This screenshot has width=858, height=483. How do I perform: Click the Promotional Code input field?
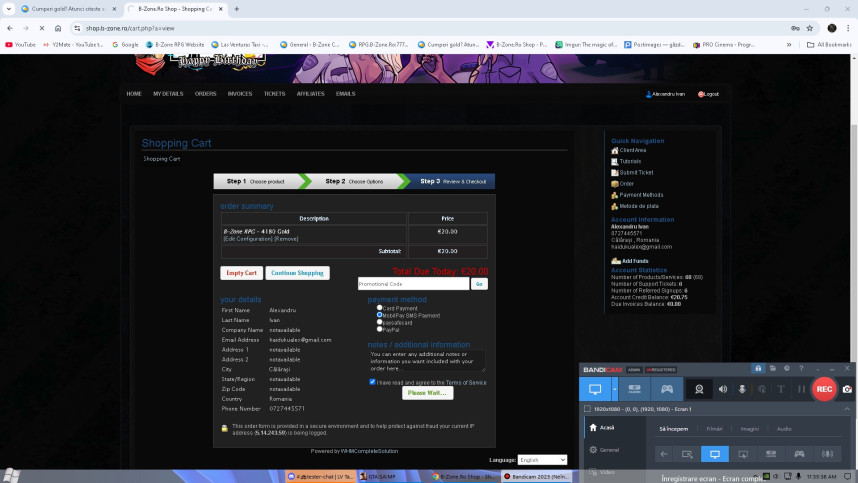click(x=412, y=284)
